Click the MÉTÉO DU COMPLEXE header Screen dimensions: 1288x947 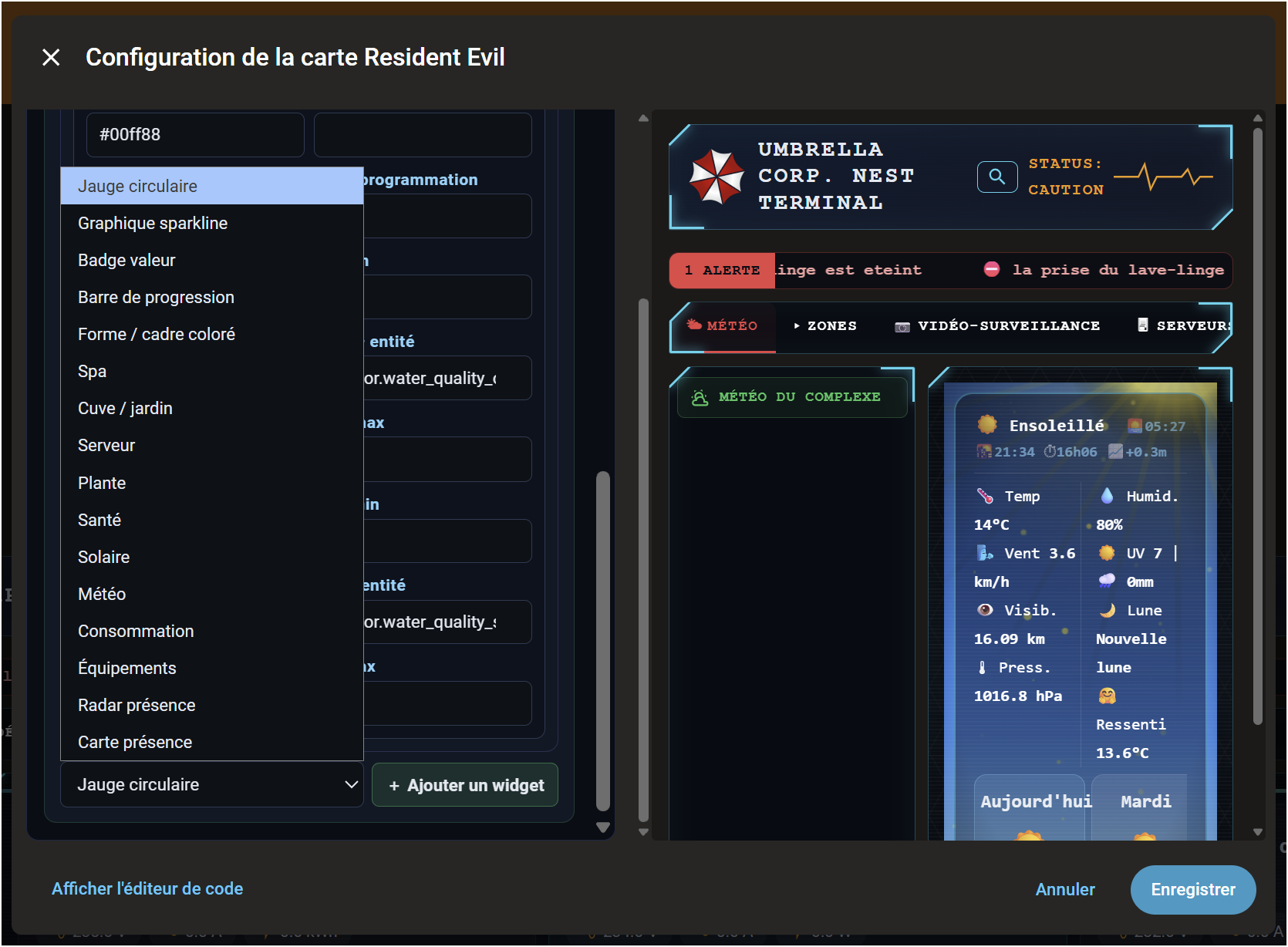pos(792,397)
